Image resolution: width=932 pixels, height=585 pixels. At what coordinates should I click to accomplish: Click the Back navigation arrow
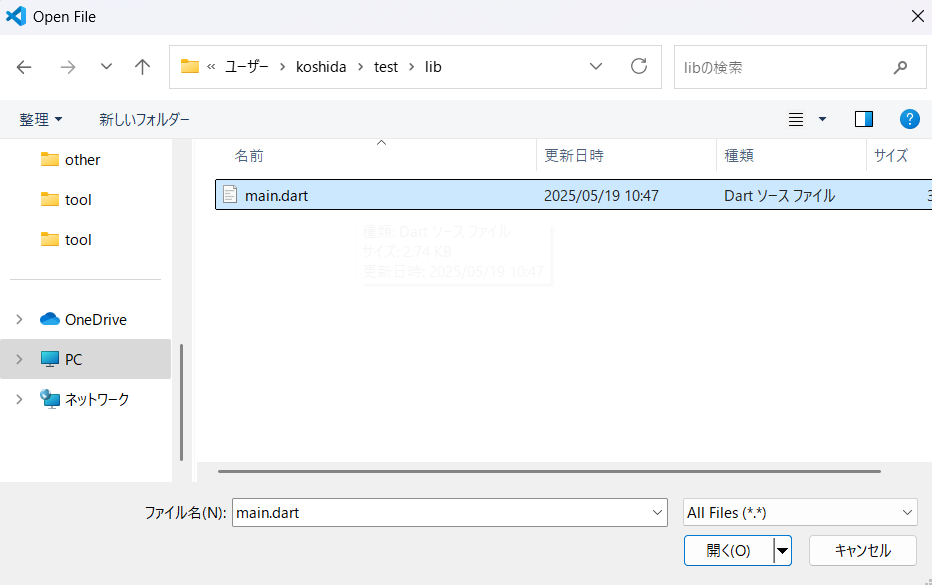pos(24,67)
